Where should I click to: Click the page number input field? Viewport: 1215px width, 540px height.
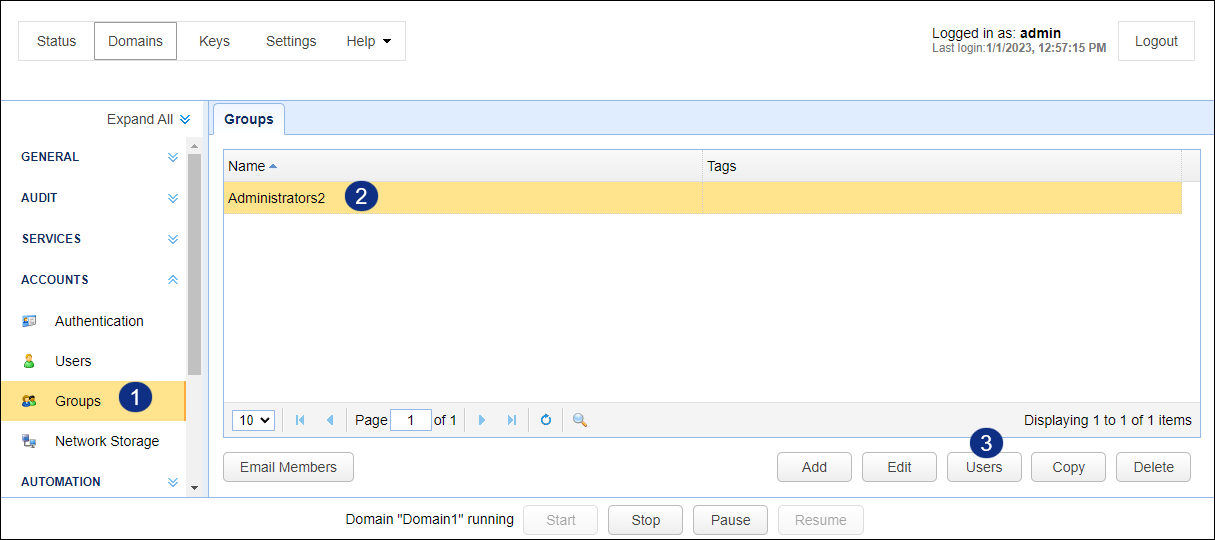point(411,420)
